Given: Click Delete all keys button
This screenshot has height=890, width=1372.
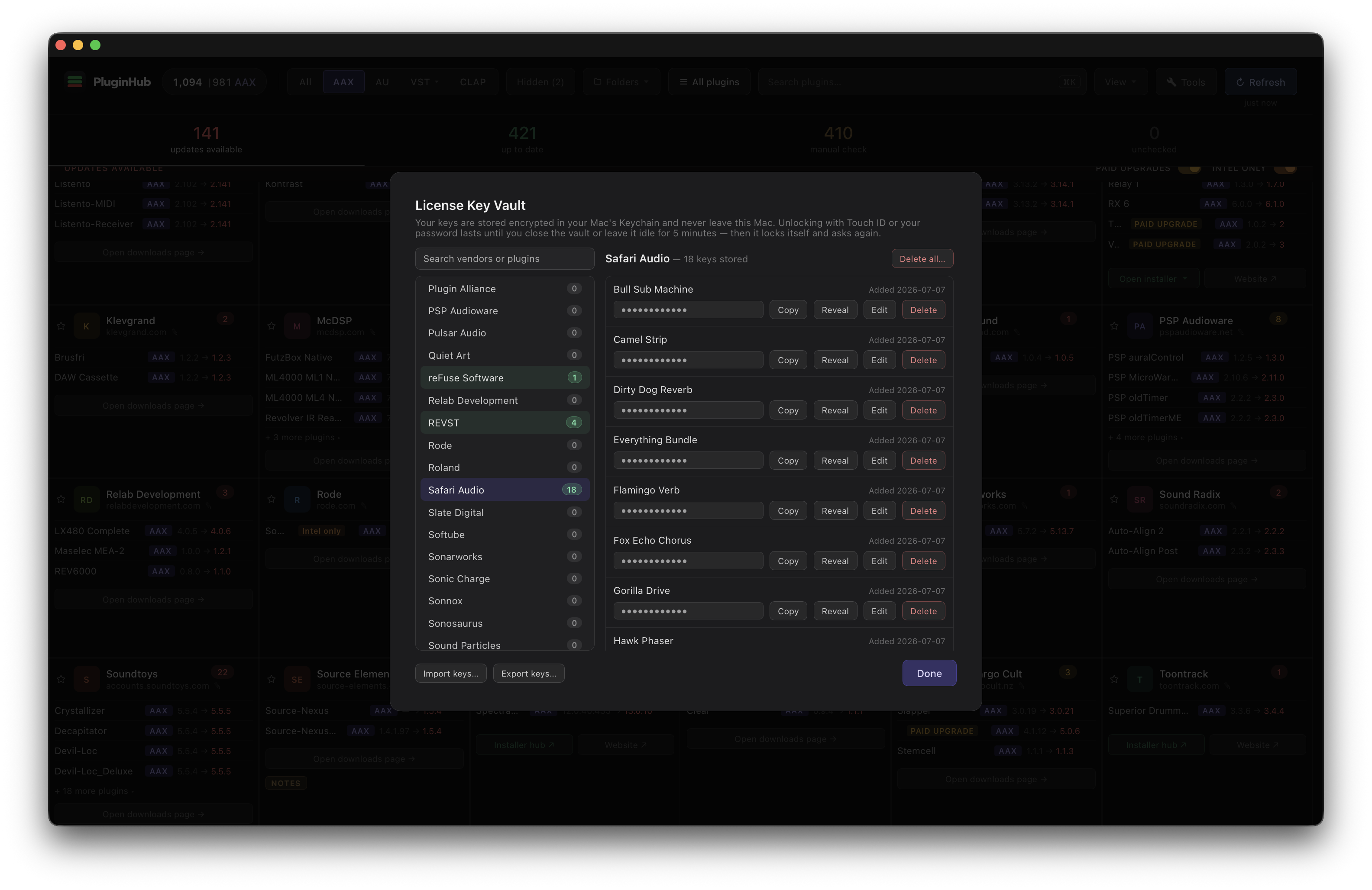Looking at the screenshot, I should pos(922,259).
